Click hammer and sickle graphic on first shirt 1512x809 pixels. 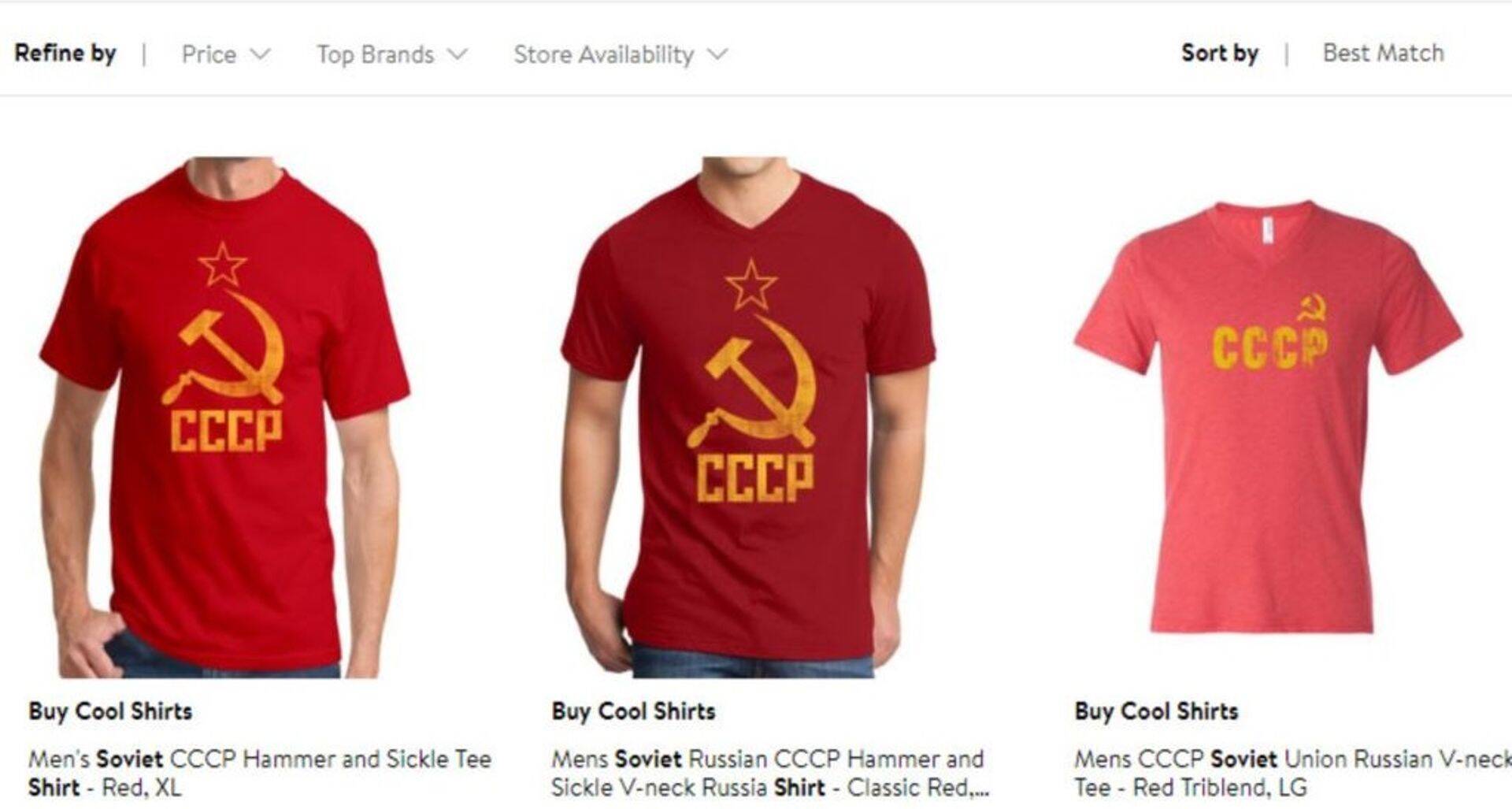pyautogui.click(x=224, y=348)
